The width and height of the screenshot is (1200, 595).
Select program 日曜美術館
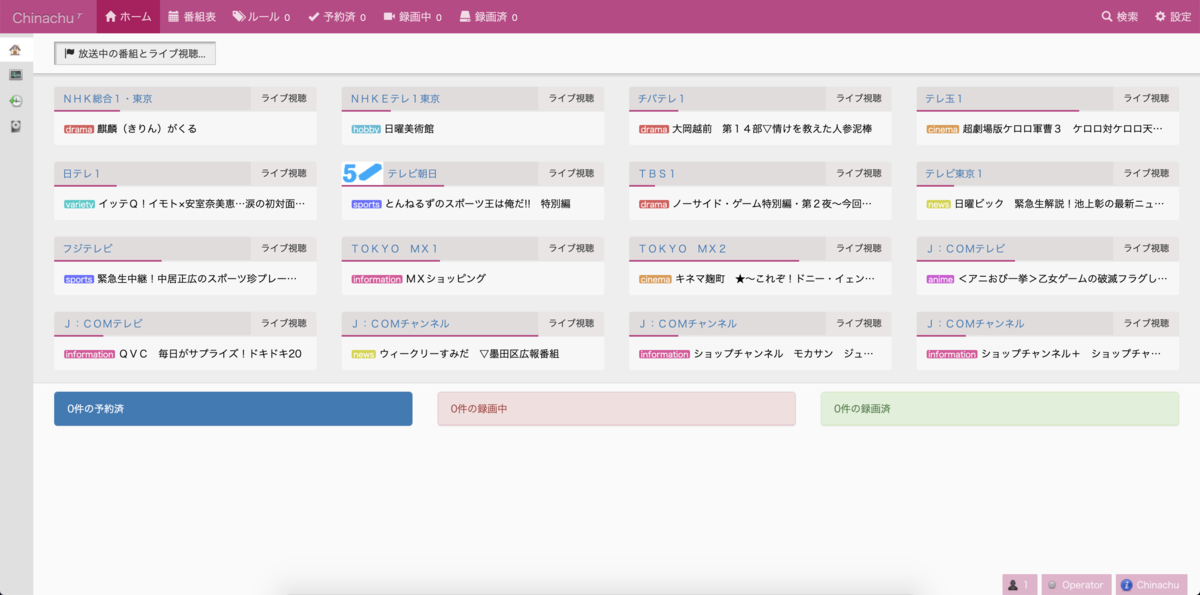point(409,129)
